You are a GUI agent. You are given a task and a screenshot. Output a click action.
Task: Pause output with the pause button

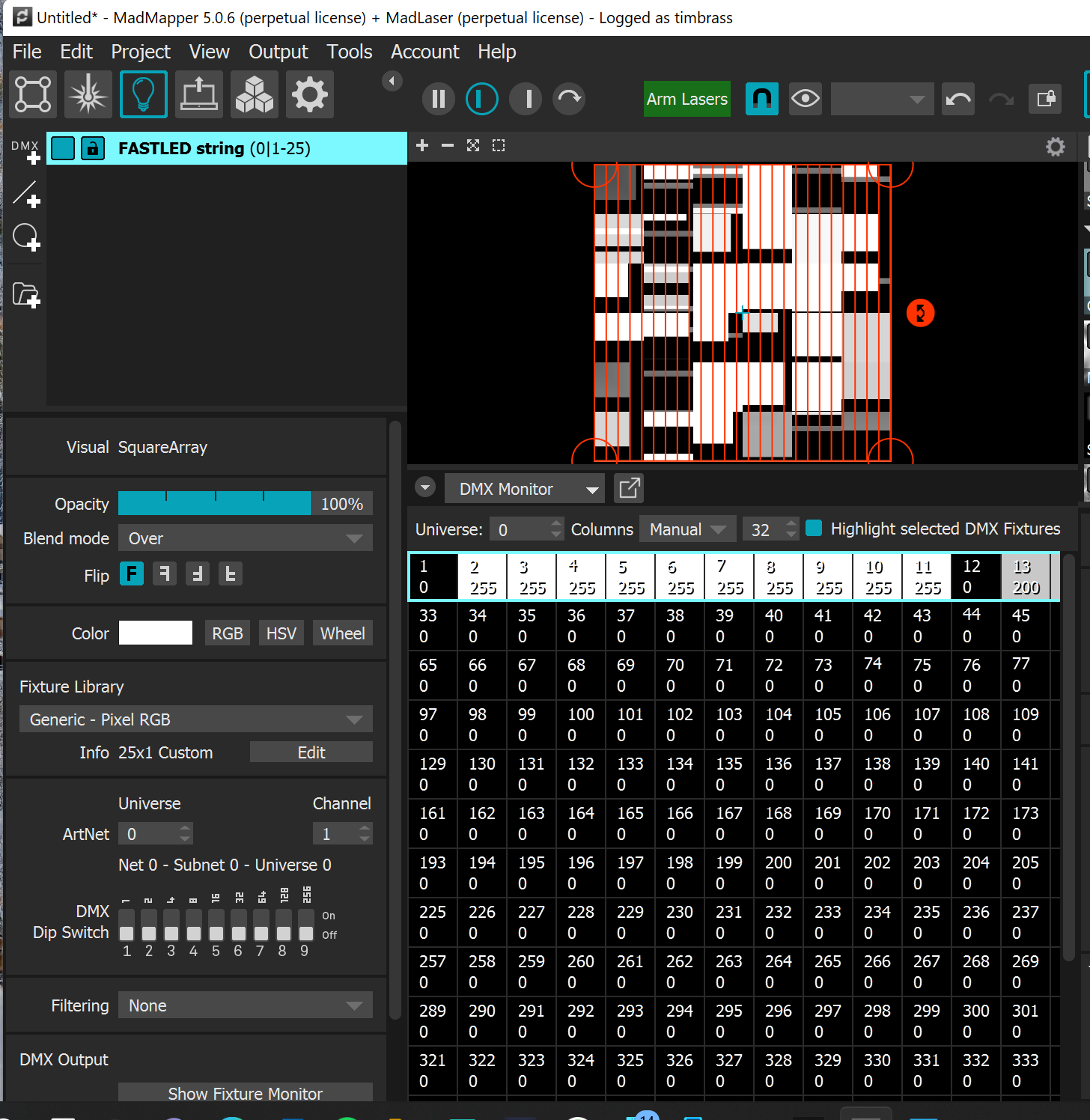point(439,99)
